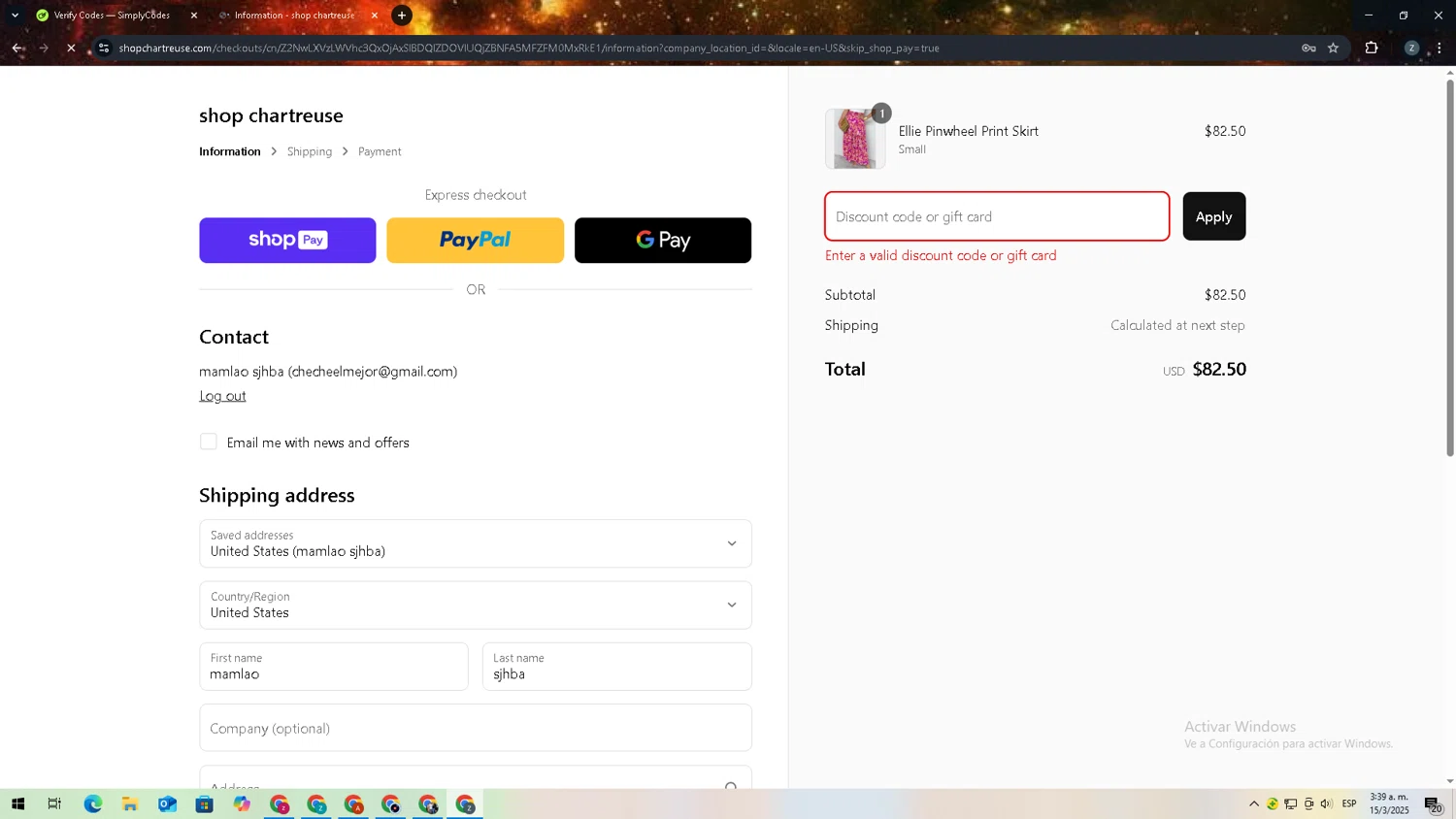
Task: Enable Email me with news and offers
Action: (209, 442)
